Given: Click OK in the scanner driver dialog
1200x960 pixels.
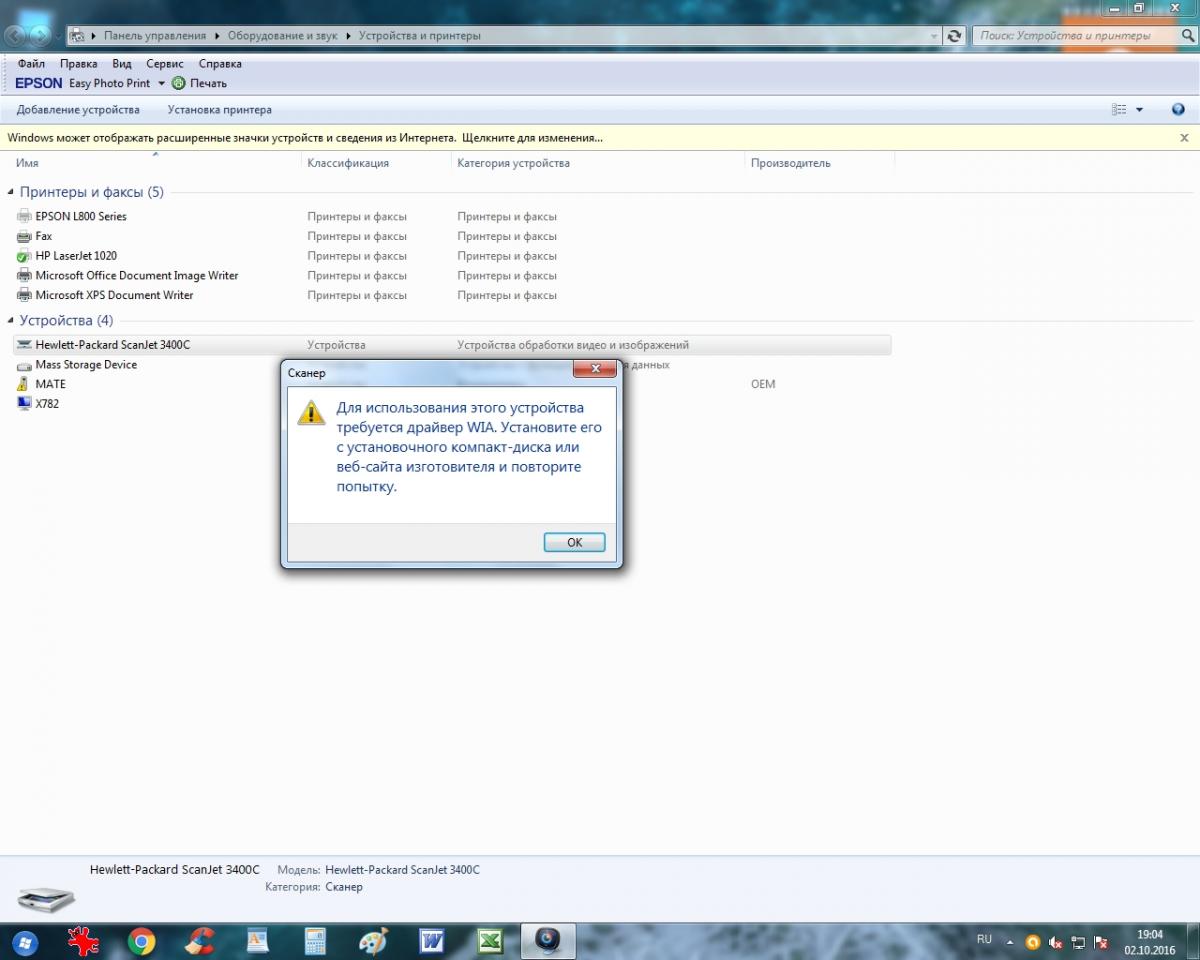Looking at the screenshot, I should click(574, 542).
